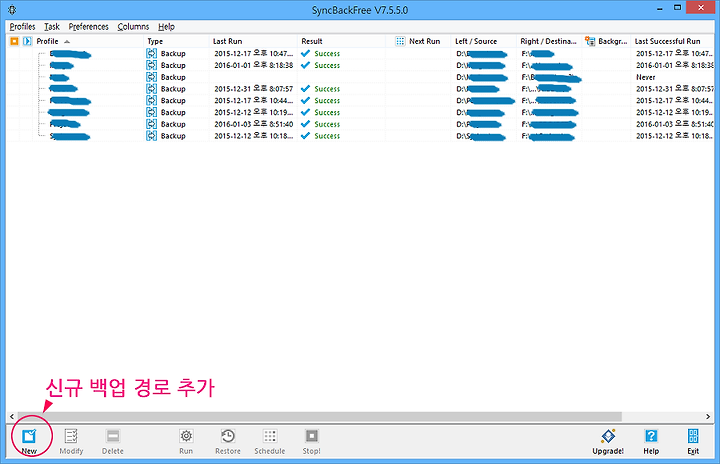Click backup type icon in 8:07:57 row
The width and height of the screenshot is (720, 464).
pos(152,89)
